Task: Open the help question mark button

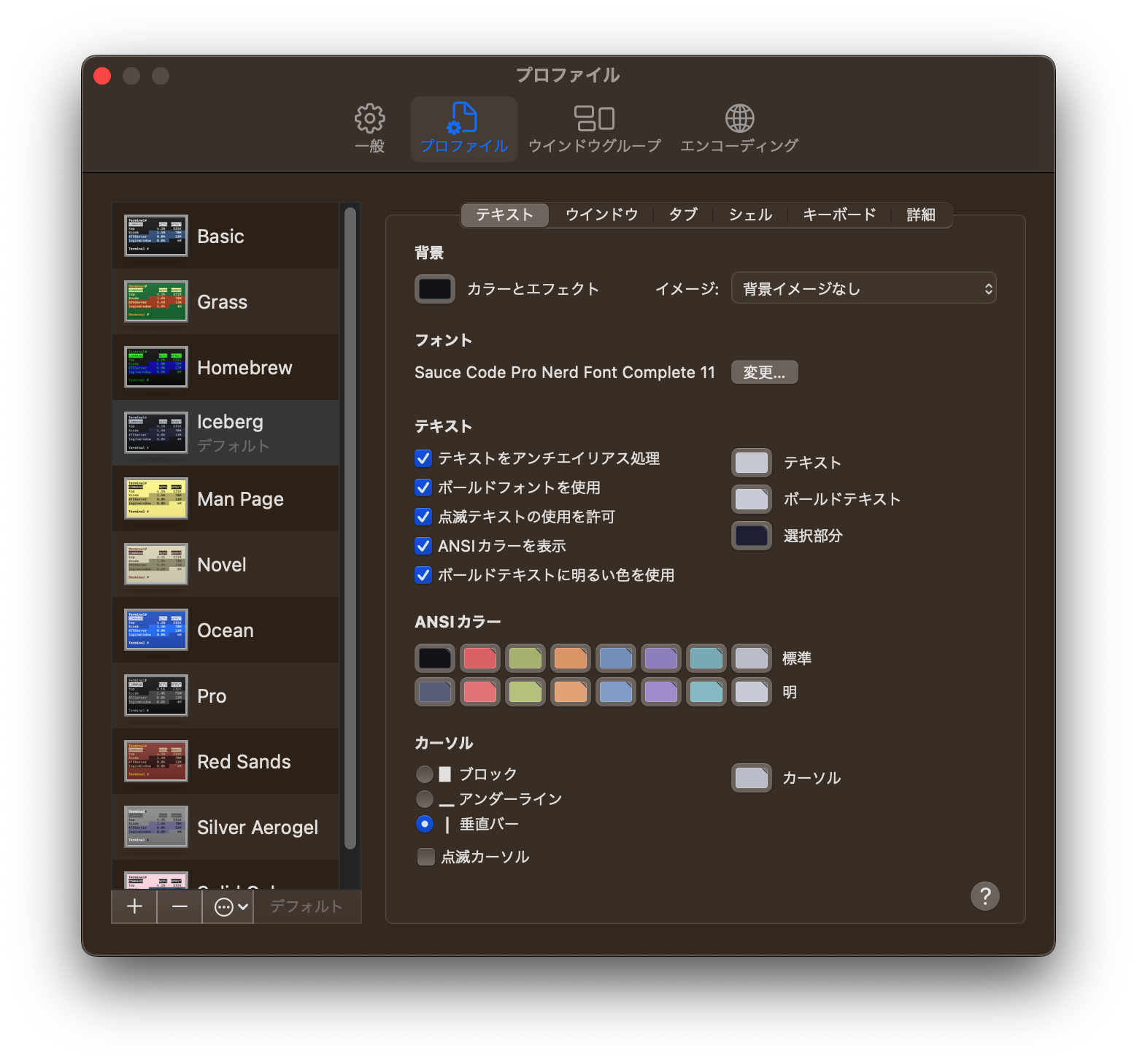Action: [984, 895]
